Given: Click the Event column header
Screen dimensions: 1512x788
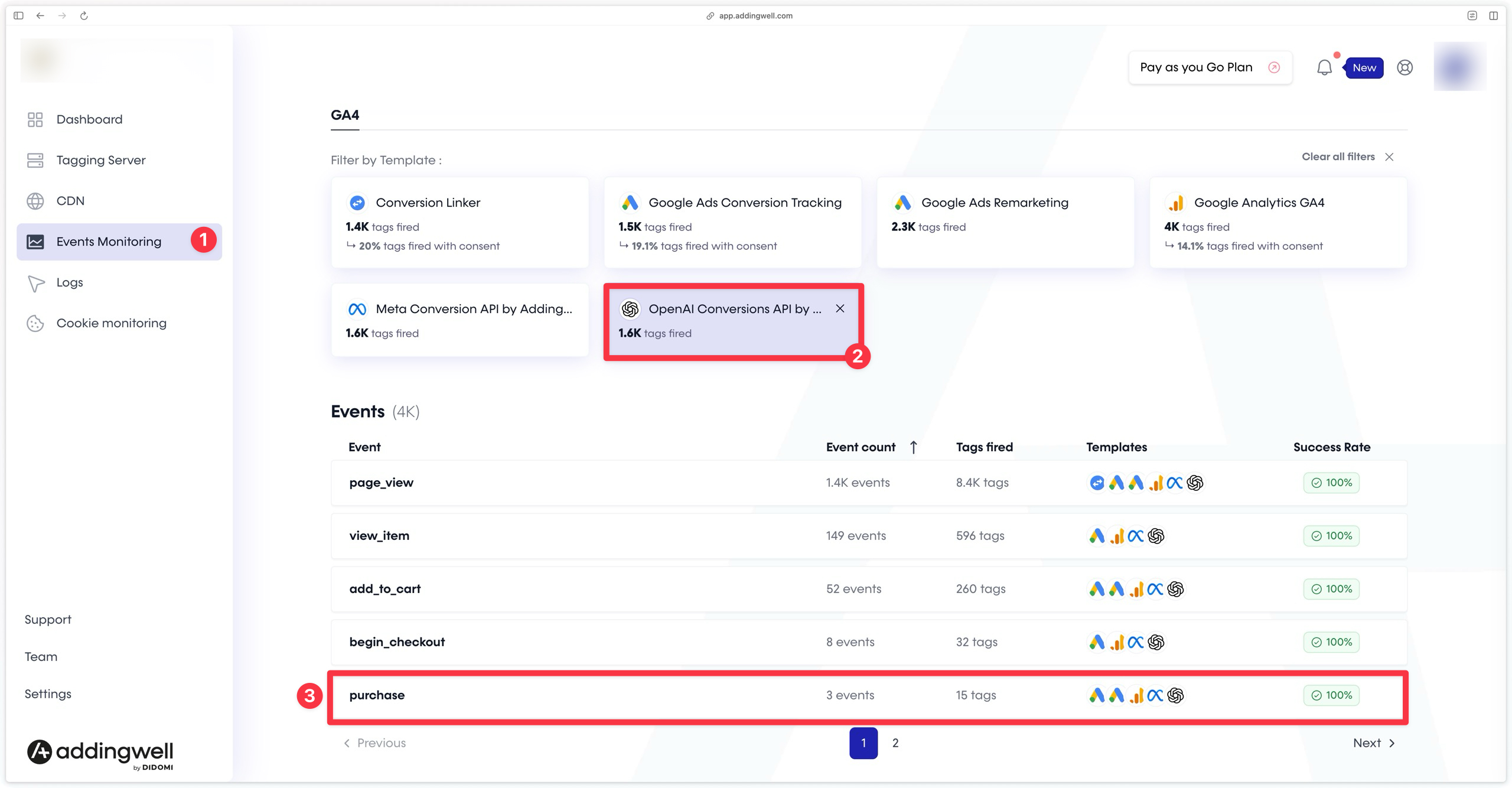Looking at the screenshot, I should click(x=364, y=447).
